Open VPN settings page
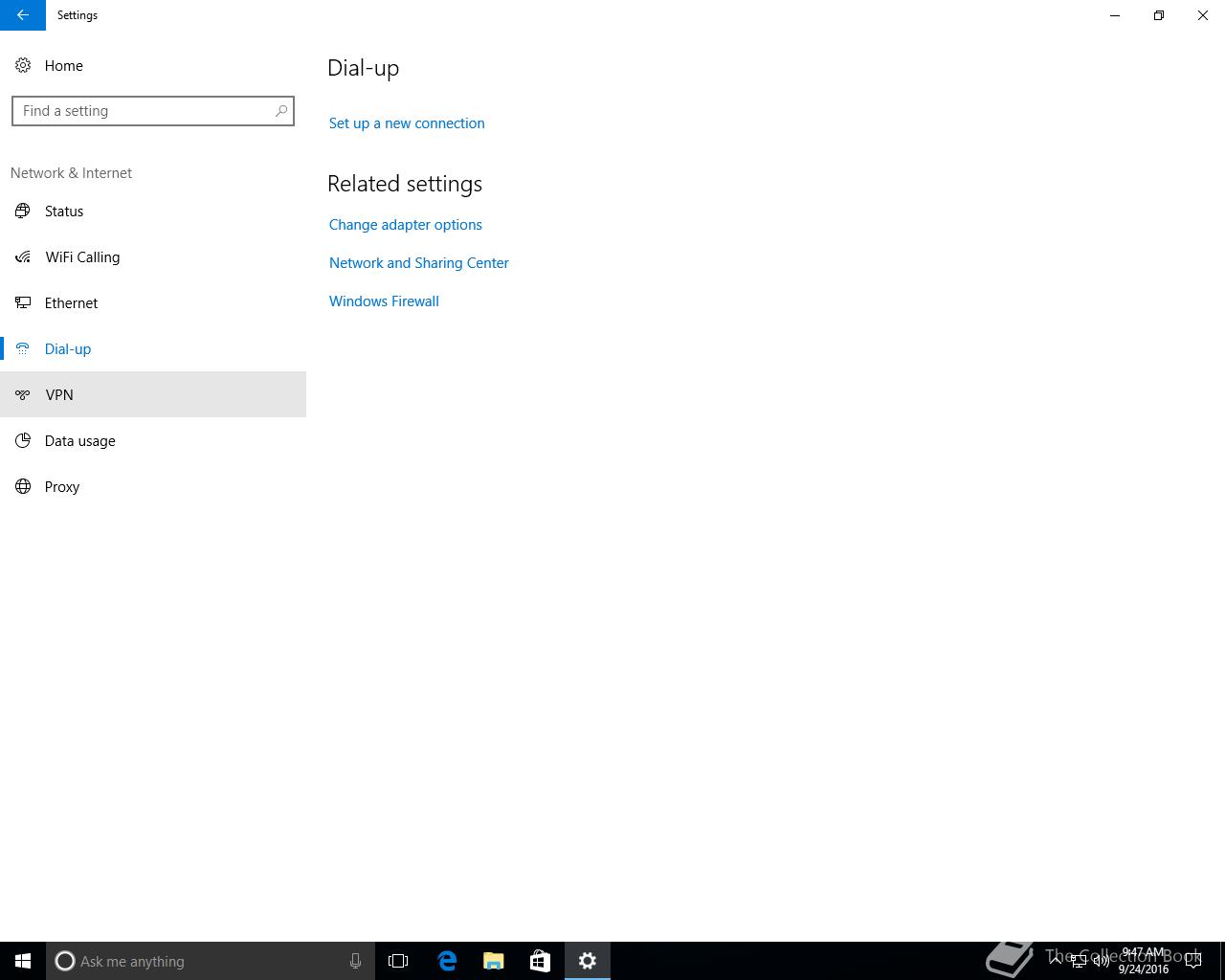This screenshot has height=980, width=1225. click(153, 394)
